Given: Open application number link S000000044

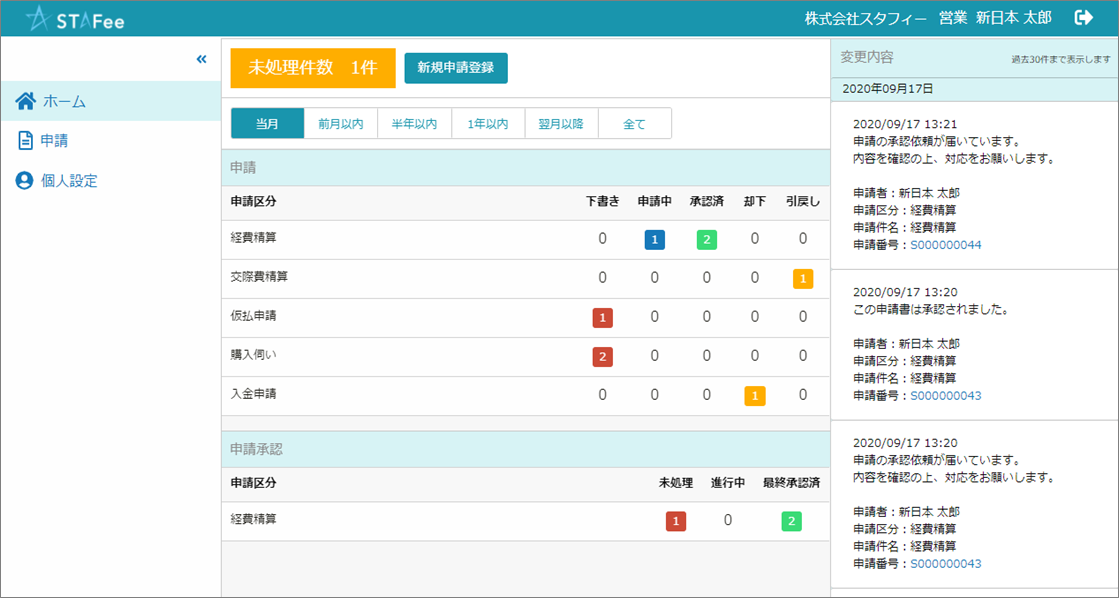Looking at the screenshot, I should tap(945, 245).
